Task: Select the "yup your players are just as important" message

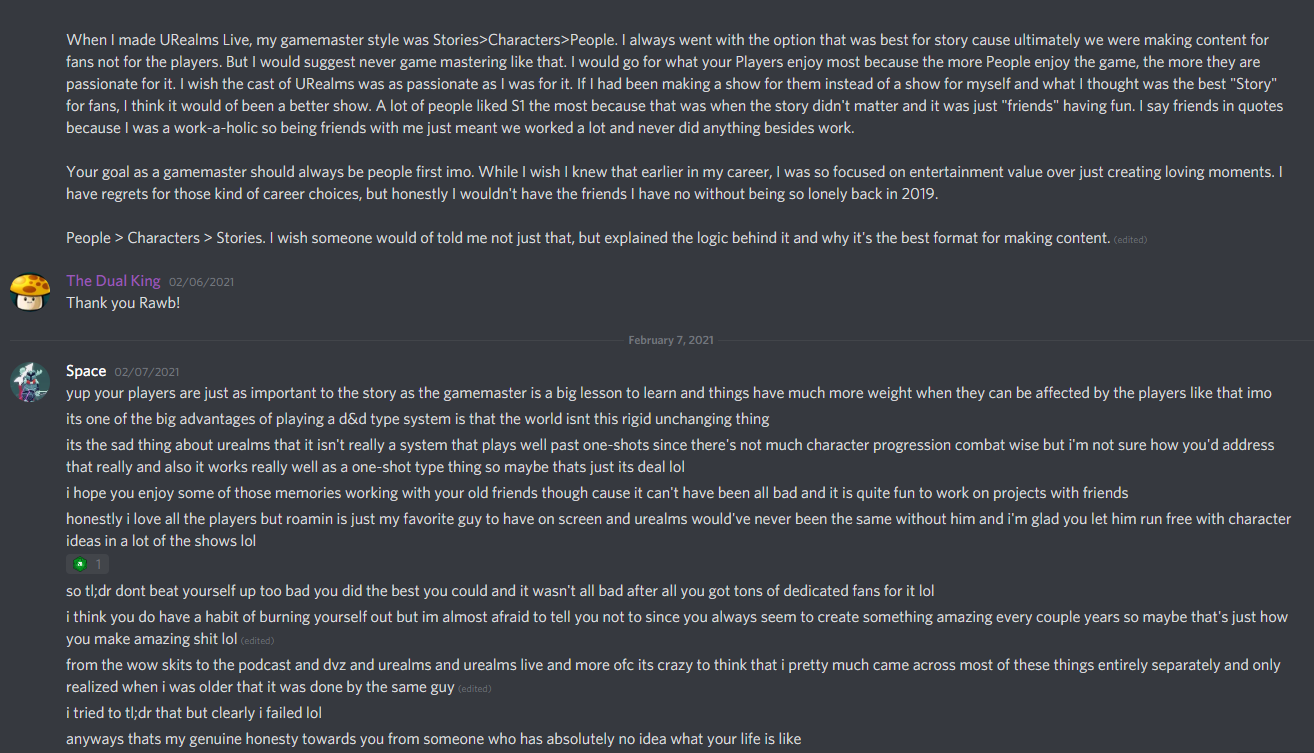Action: coord(669,394)
